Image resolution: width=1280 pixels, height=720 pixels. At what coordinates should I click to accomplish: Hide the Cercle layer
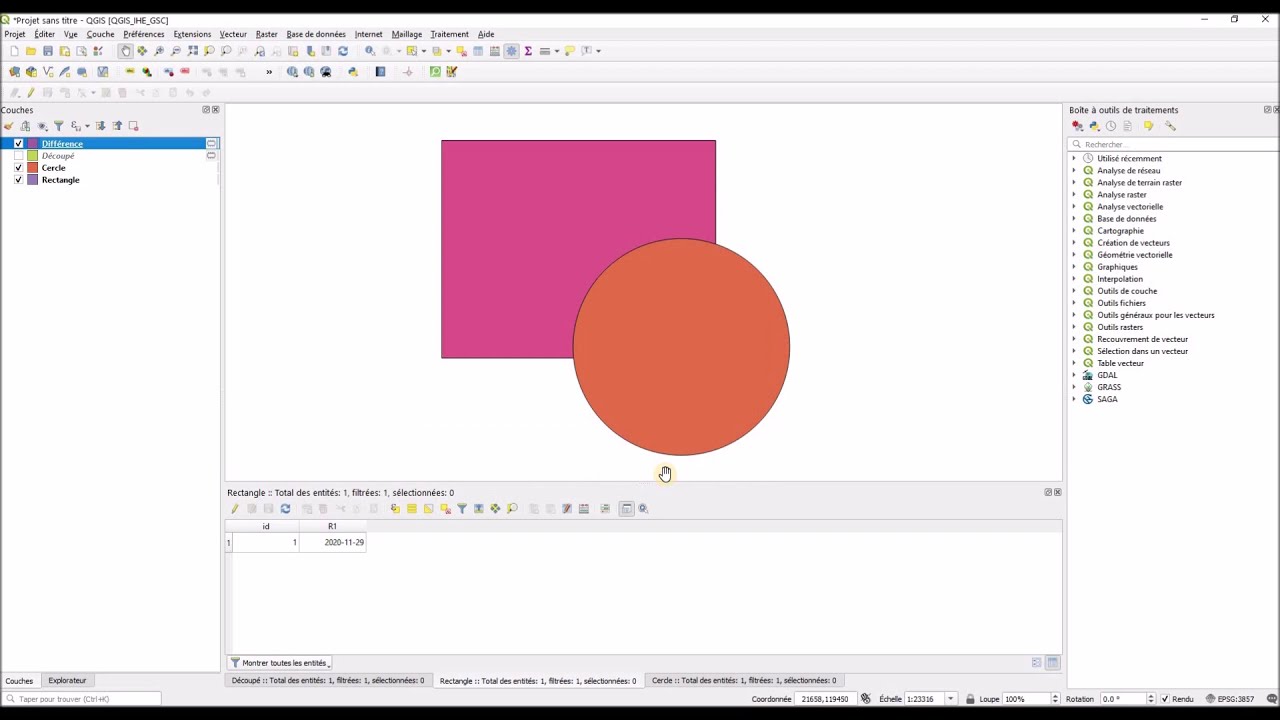pos(18,168)
